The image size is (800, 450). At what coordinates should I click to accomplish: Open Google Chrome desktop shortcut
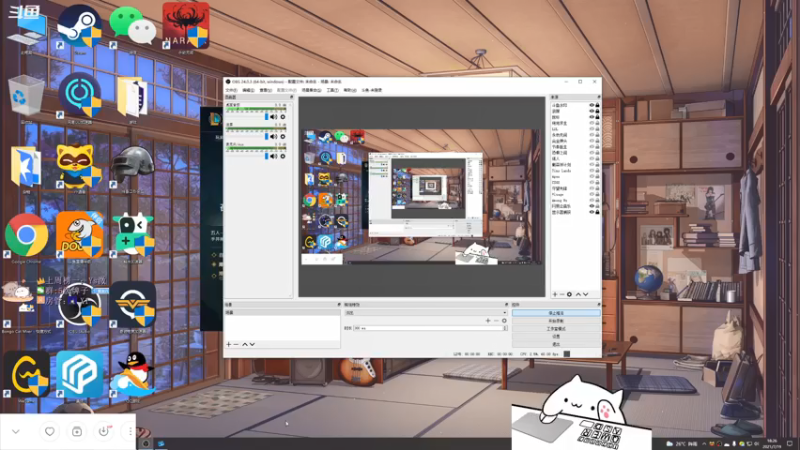click(27, 236)
